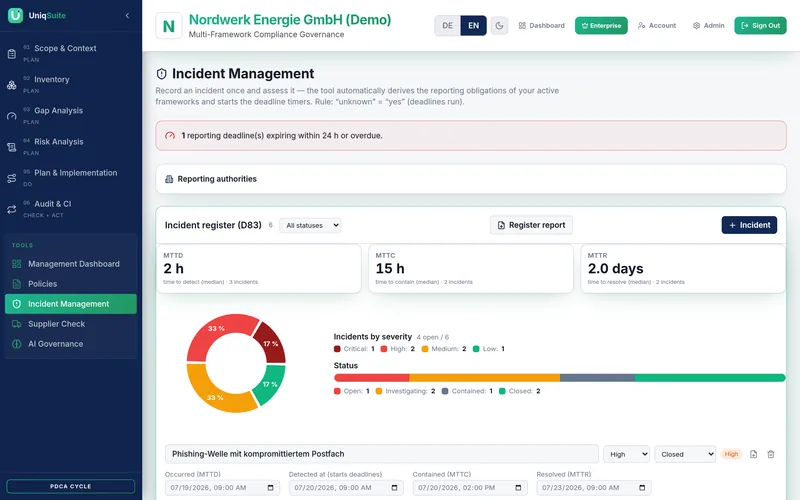Click the Plan & Implementation workflow icon

(12, 179)
